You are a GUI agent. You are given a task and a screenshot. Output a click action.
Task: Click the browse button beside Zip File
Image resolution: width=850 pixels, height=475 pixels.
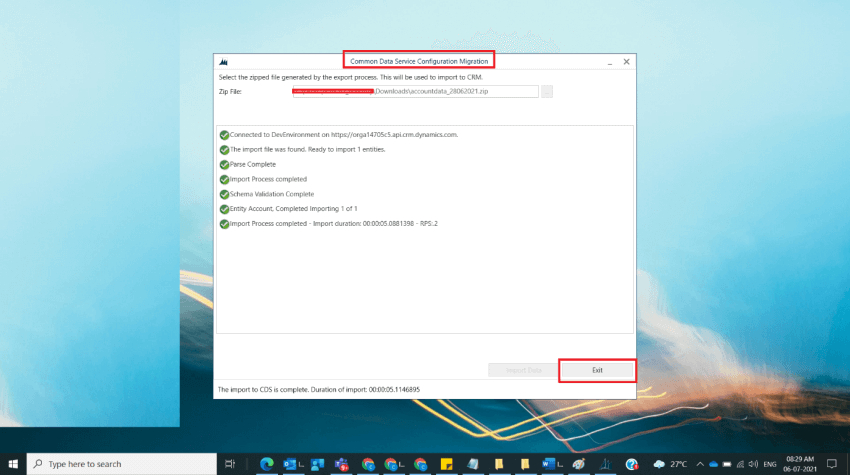point(546,91)
